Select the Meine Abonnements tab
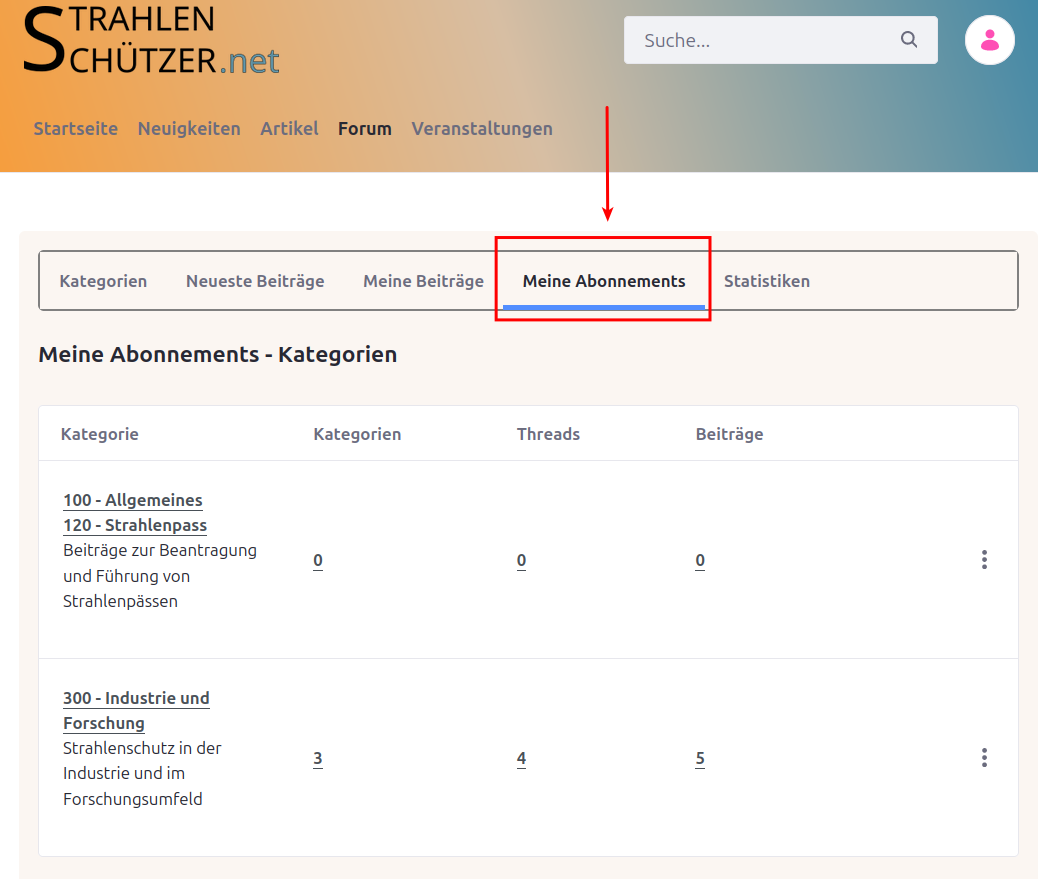This screenshot has width=1038, height=879. pos(604,281)
